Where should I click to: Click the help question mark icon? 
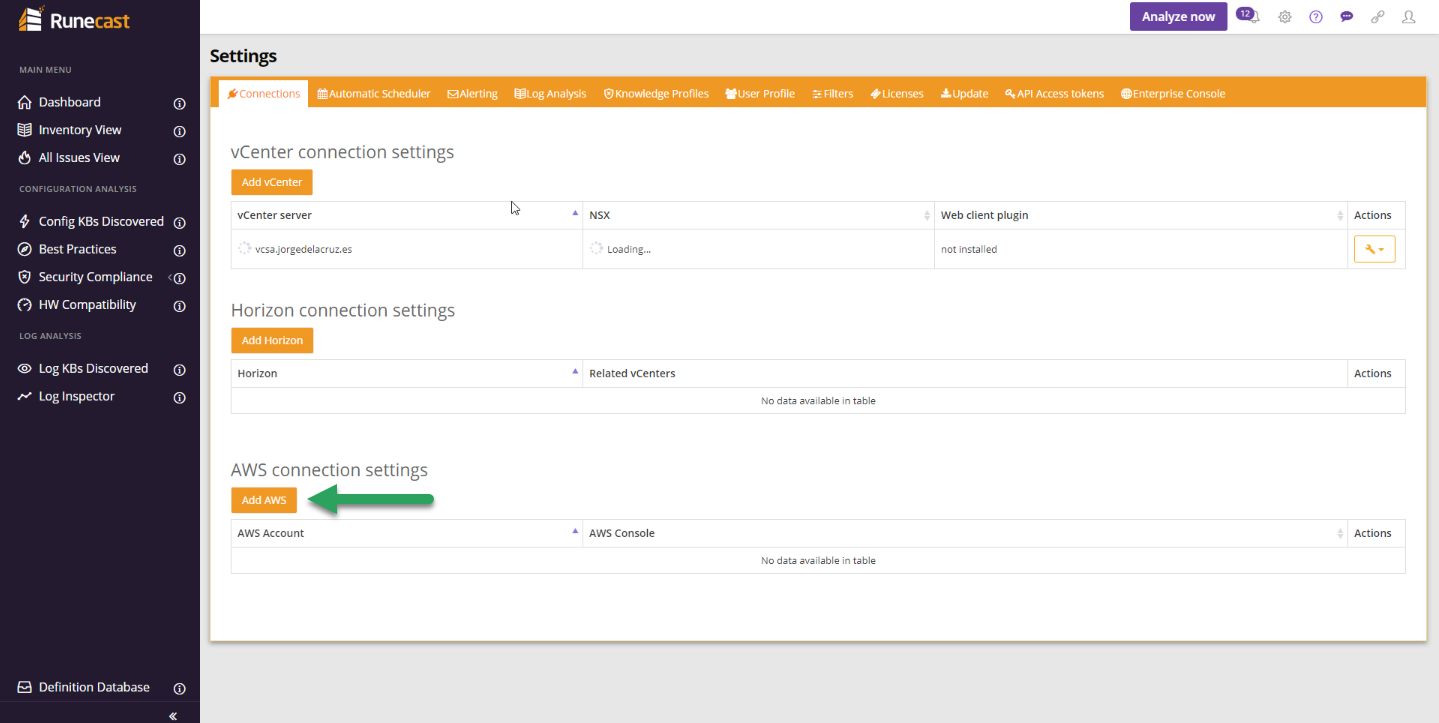click(x=1316, y=17)
